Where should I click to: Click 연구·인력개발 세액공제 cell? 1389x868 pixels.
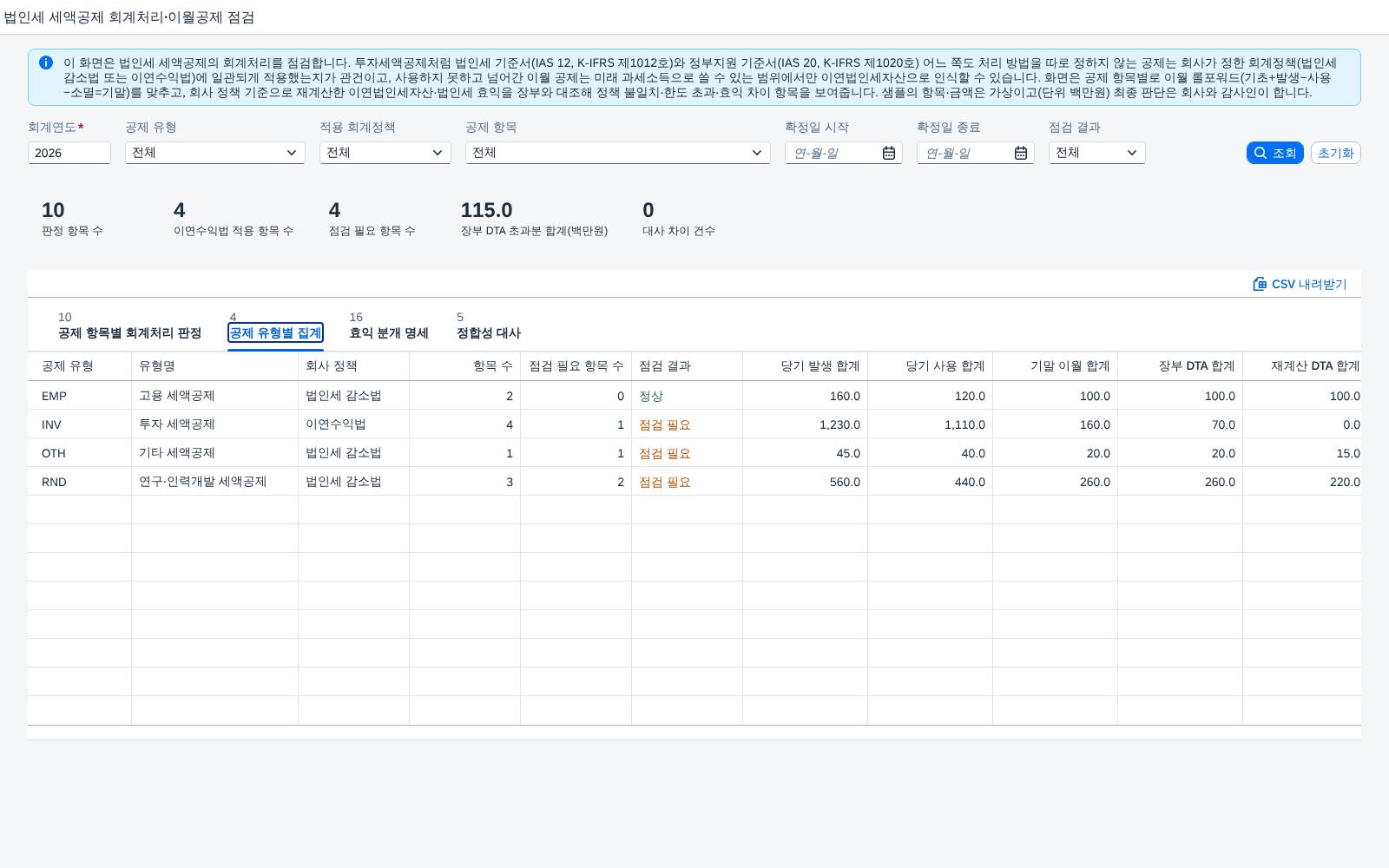(x=214, y=482)
